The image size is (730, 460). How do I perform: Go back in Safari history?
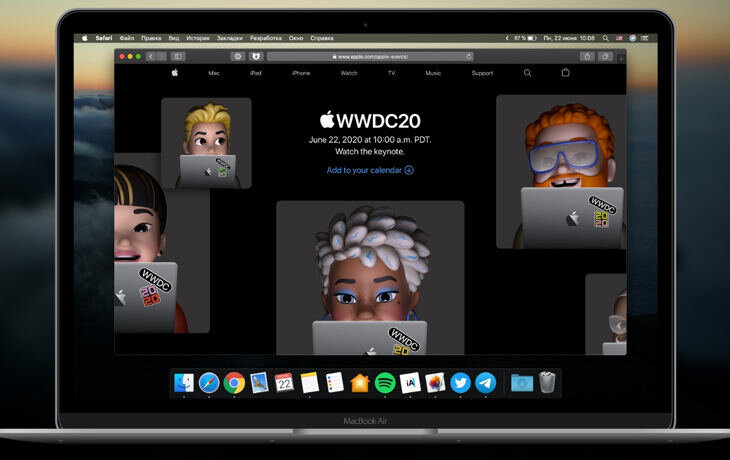pyautogui.click(x=150, y=56)
